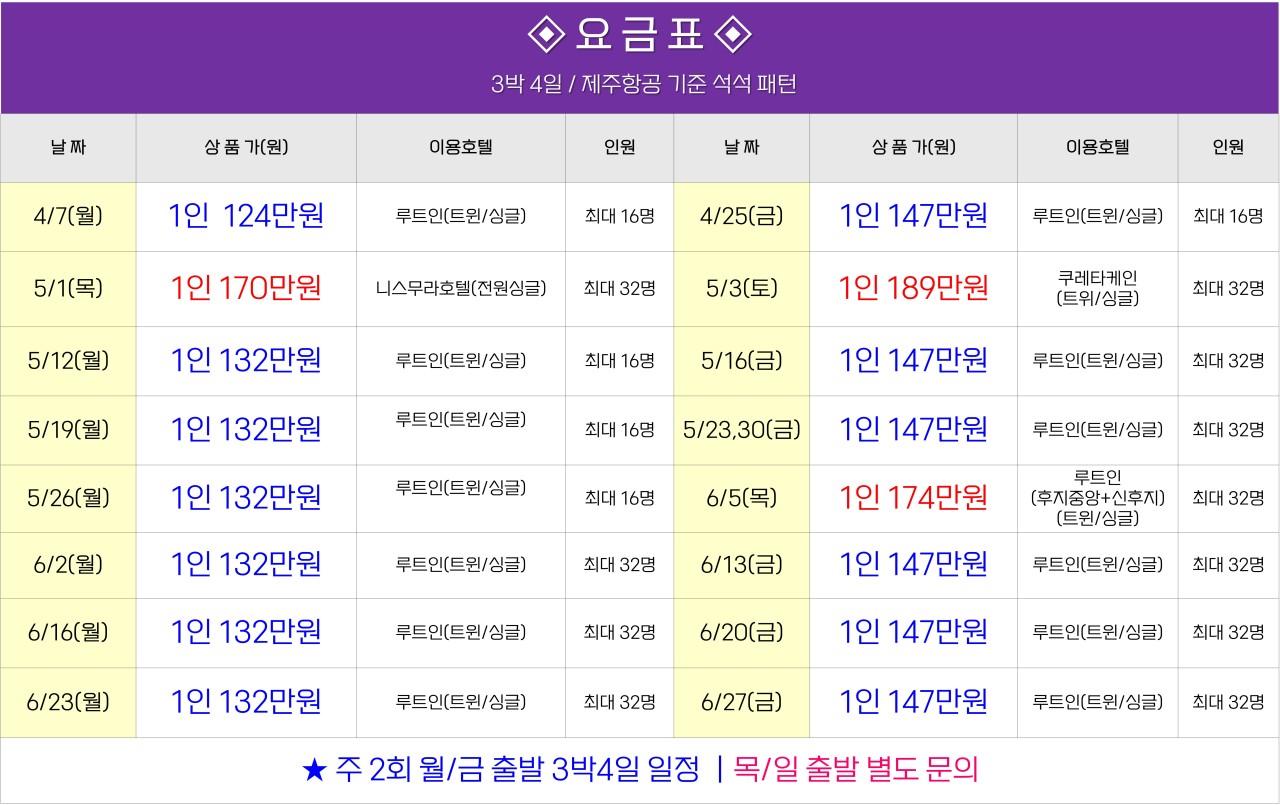The width and height of the screenshot is (1280, 805).
Task: Click the 147만원 price for 6/20(금)
Action: (914, 633)
